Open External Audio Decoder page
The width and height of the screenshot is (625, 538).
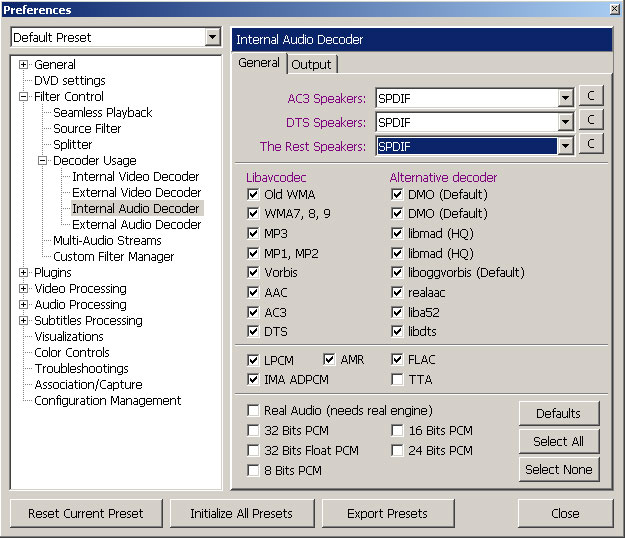point(137,225)
